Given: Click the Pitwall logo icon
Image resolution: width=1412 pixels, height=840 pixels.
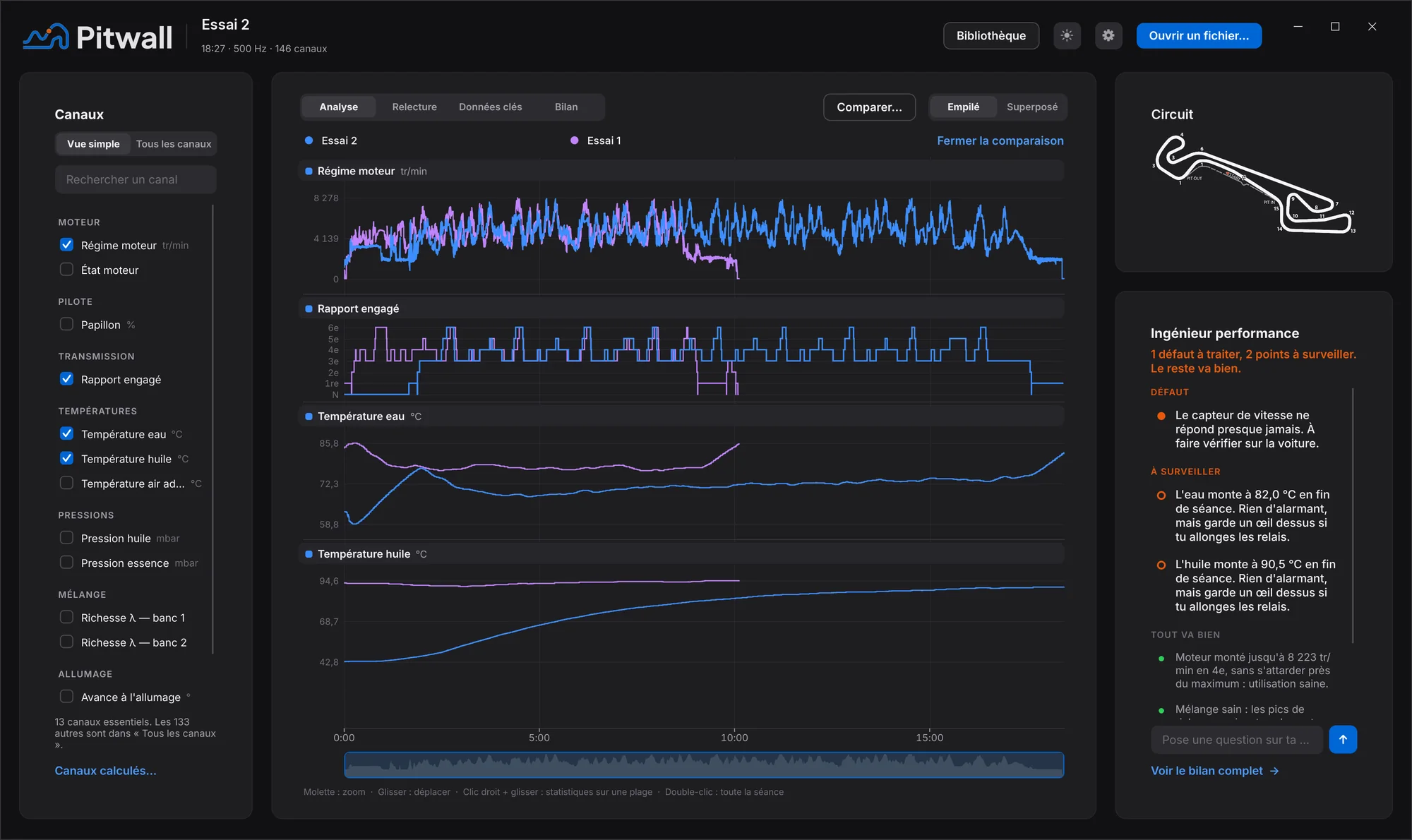Looking at the screenshot, I should pyautogui.click(x=46, y=37).
